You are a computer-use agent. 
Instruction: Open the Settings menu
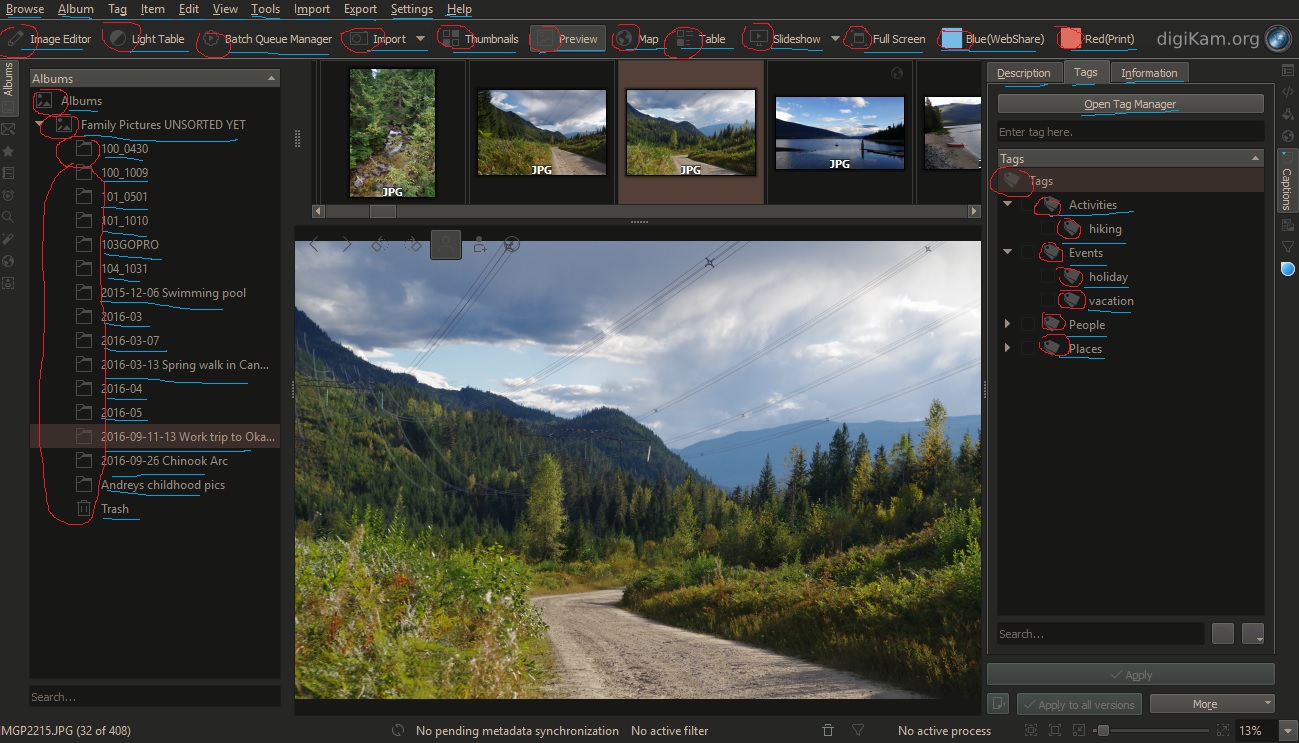pyautogui.click(x=411, y=9)
